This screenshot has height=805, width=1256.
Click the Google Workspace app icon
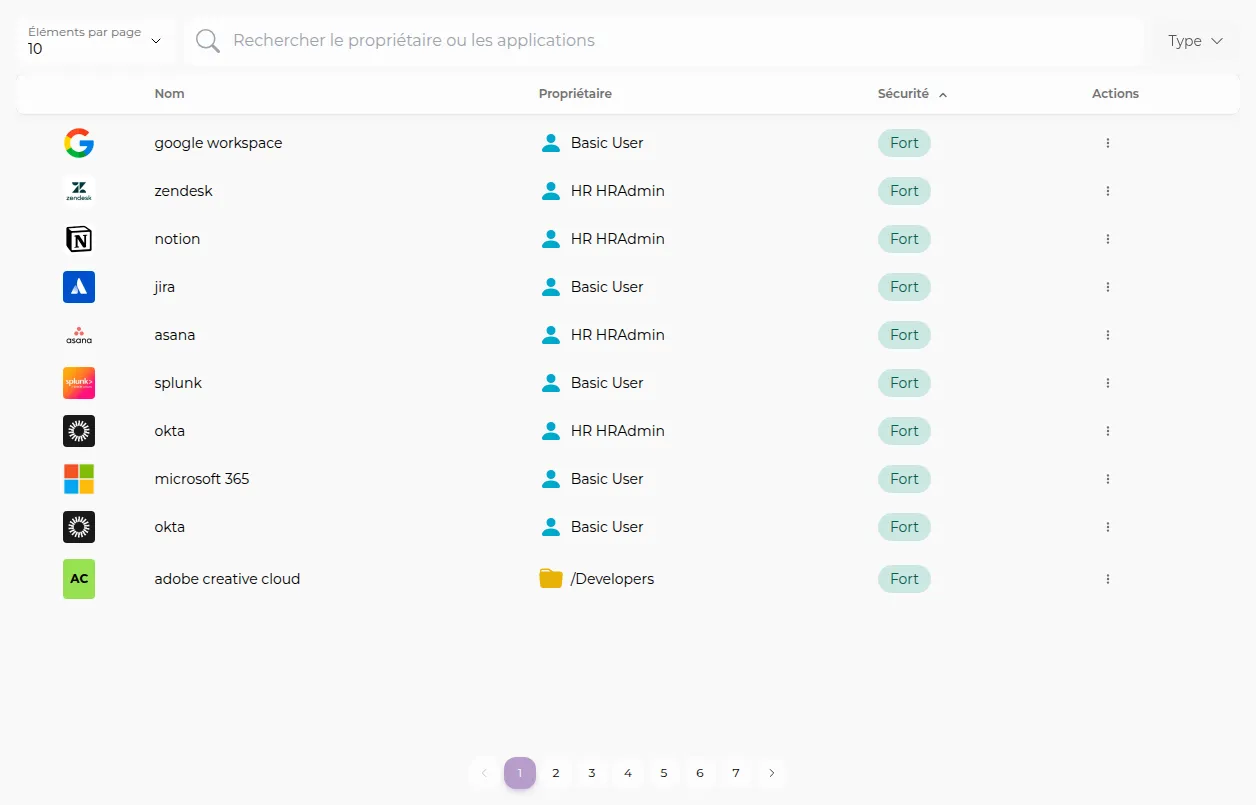coord(79,143)
